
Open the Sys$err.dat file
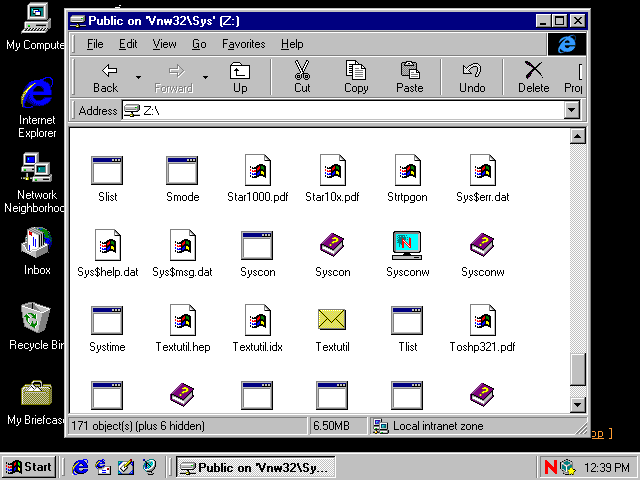pyautogui.click(x=483, y=171)
